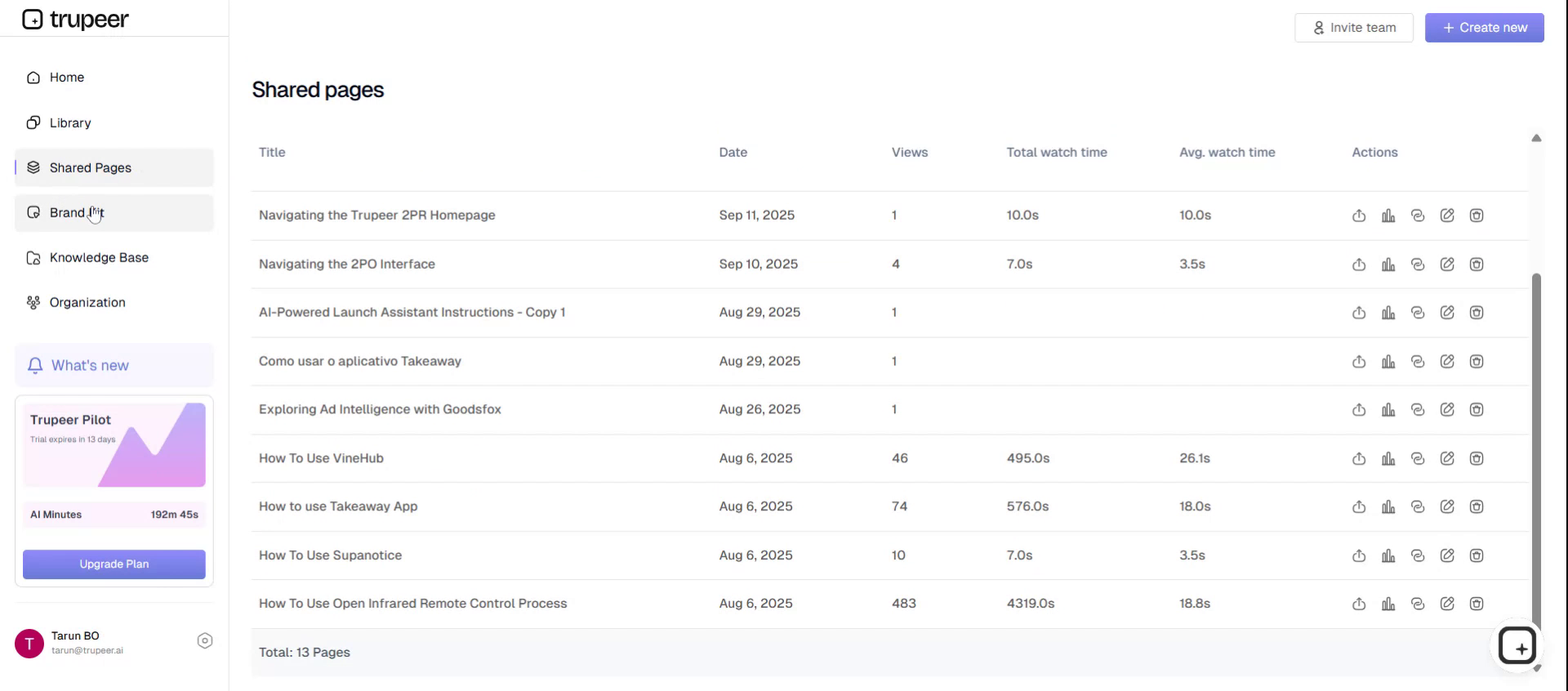The width and height of the screenshot is (1568, 691).
Task: Click the table scrollbar up arrow
Action: [1536, 138]
